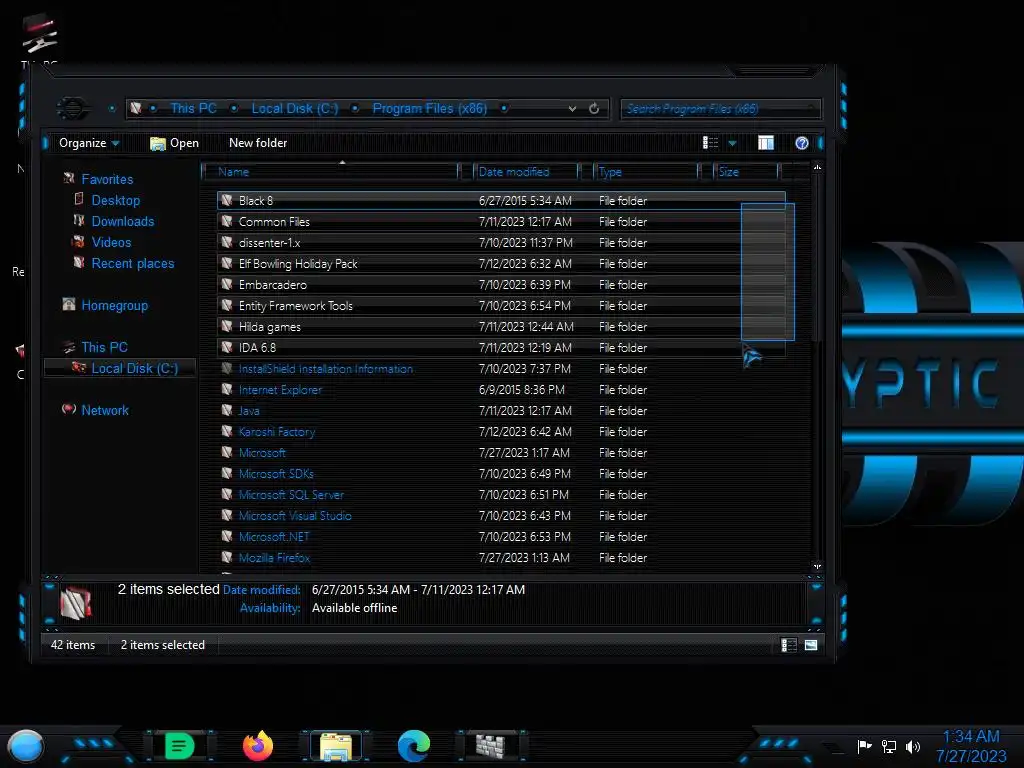Viewport: 1024px width, 768px height.
Task: Select the Hilda games folder
Action: 501,326
